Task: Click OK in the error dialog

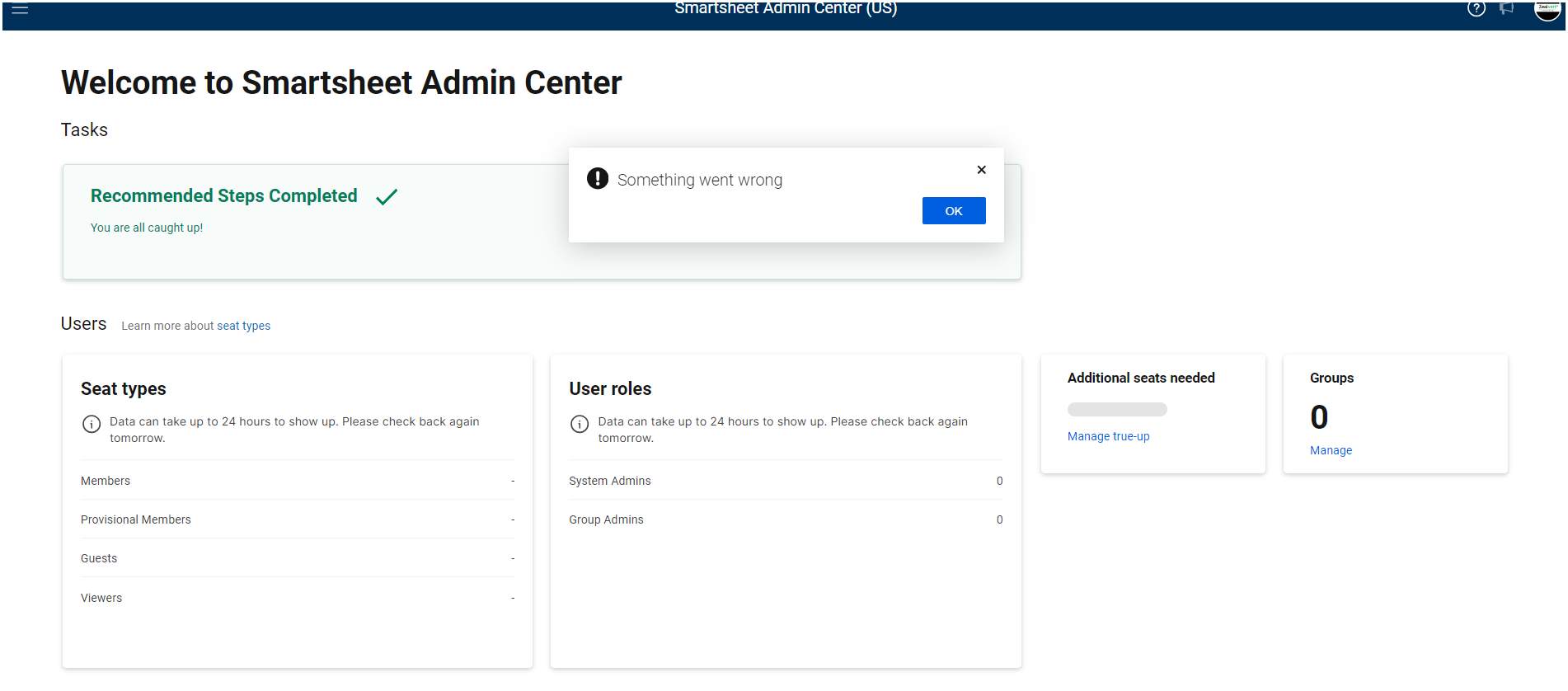Action: pyautogui.click(x=954, y=211)
